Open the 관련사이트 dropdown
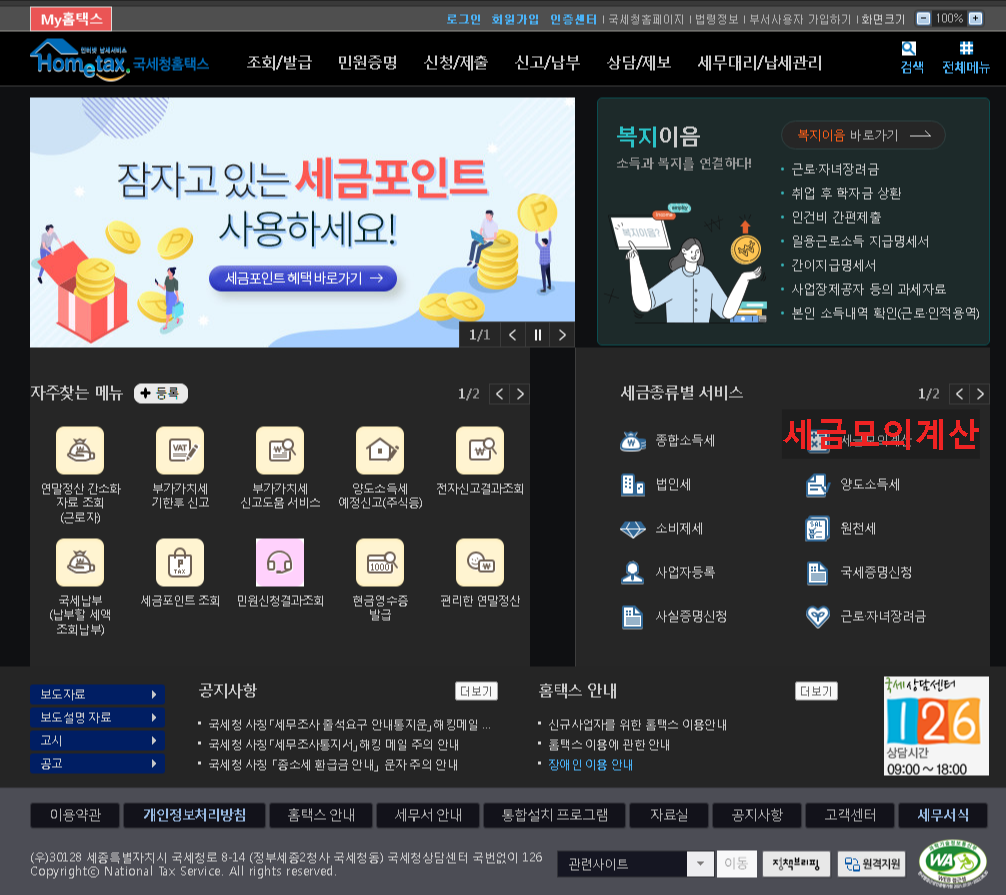 636,864
